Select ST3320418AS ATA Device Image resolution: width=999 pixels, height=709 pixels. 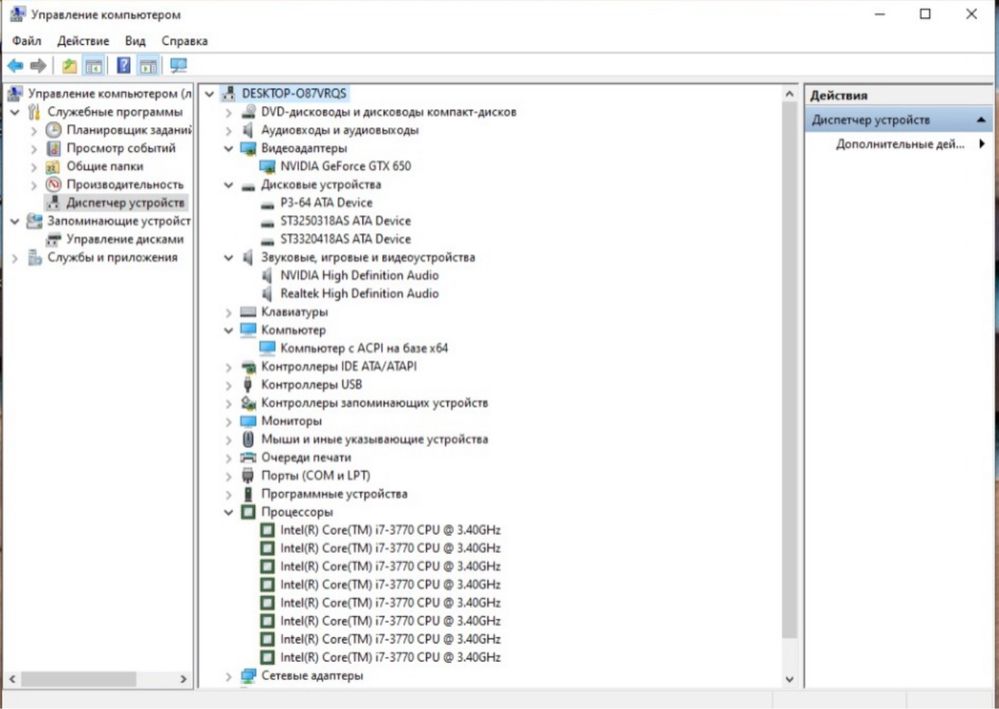coord(345,240)
